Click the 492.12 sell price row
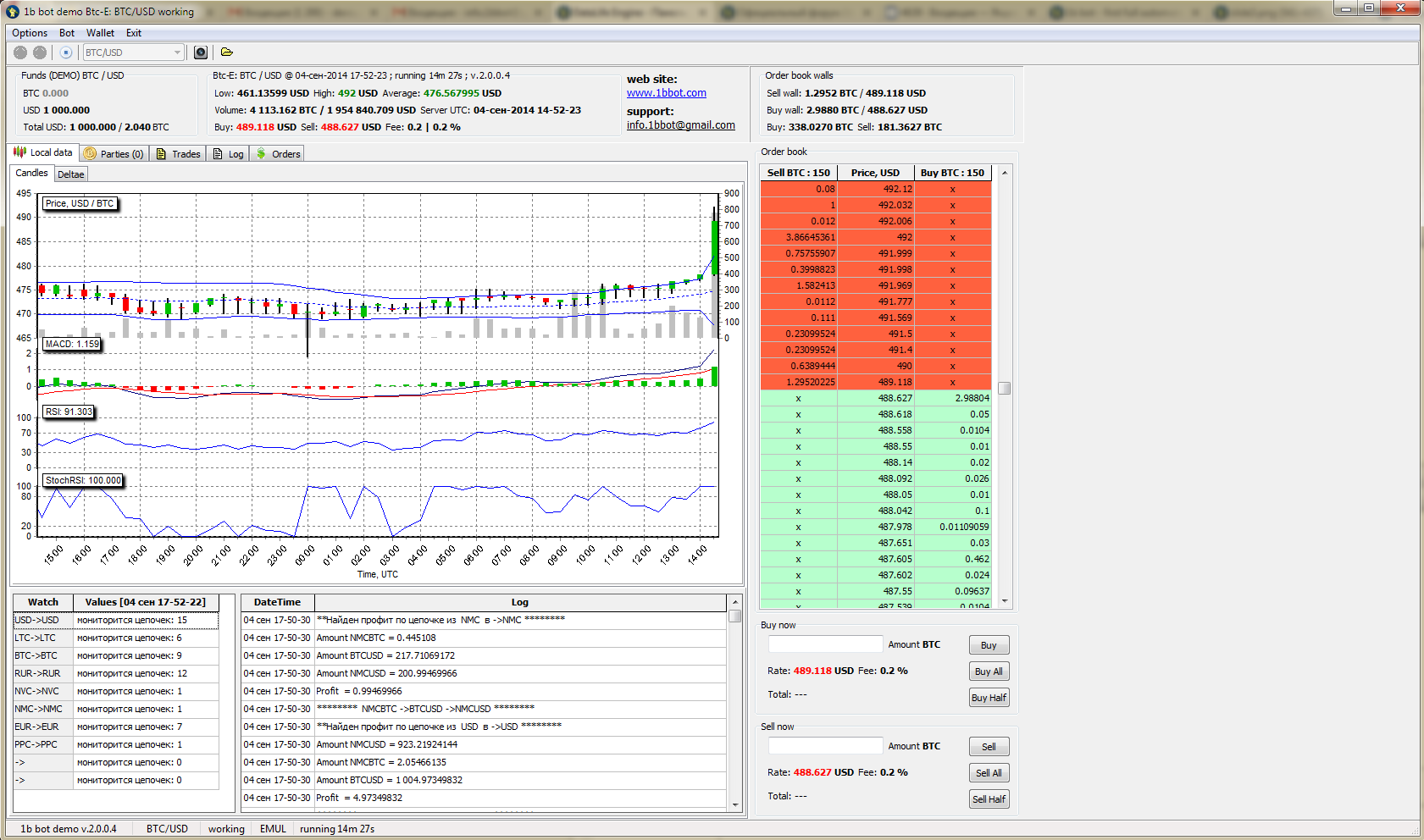The image size is (1424, 840). [876, 189]
